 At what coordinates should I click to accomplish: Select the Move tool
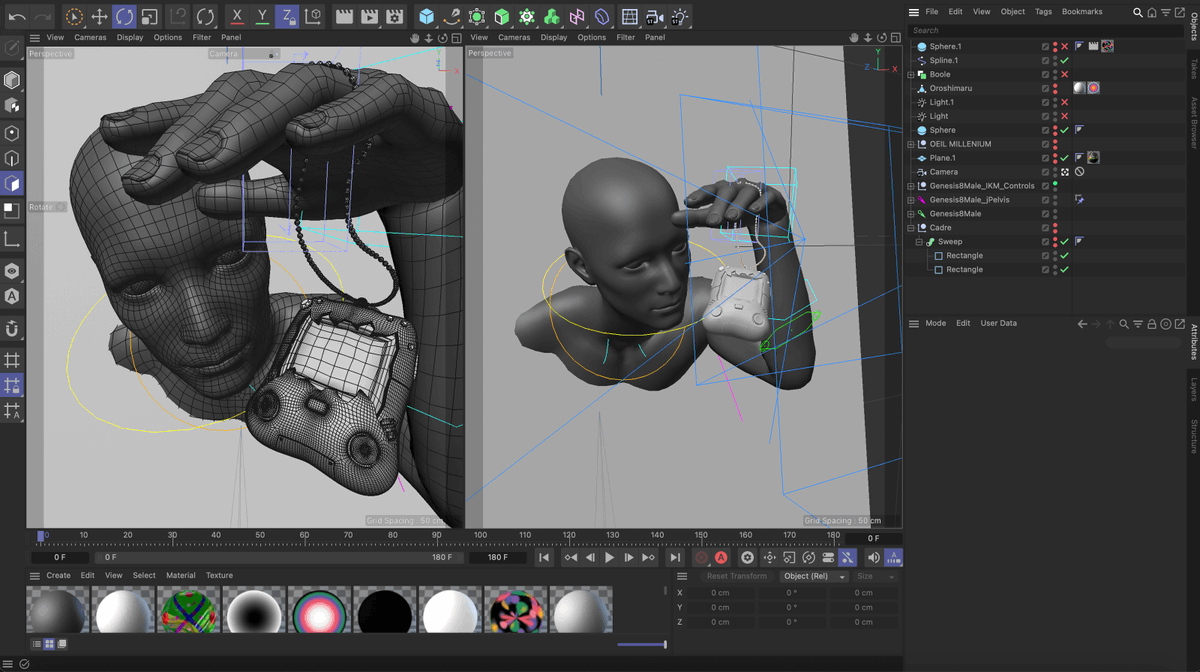coord(99,17)
